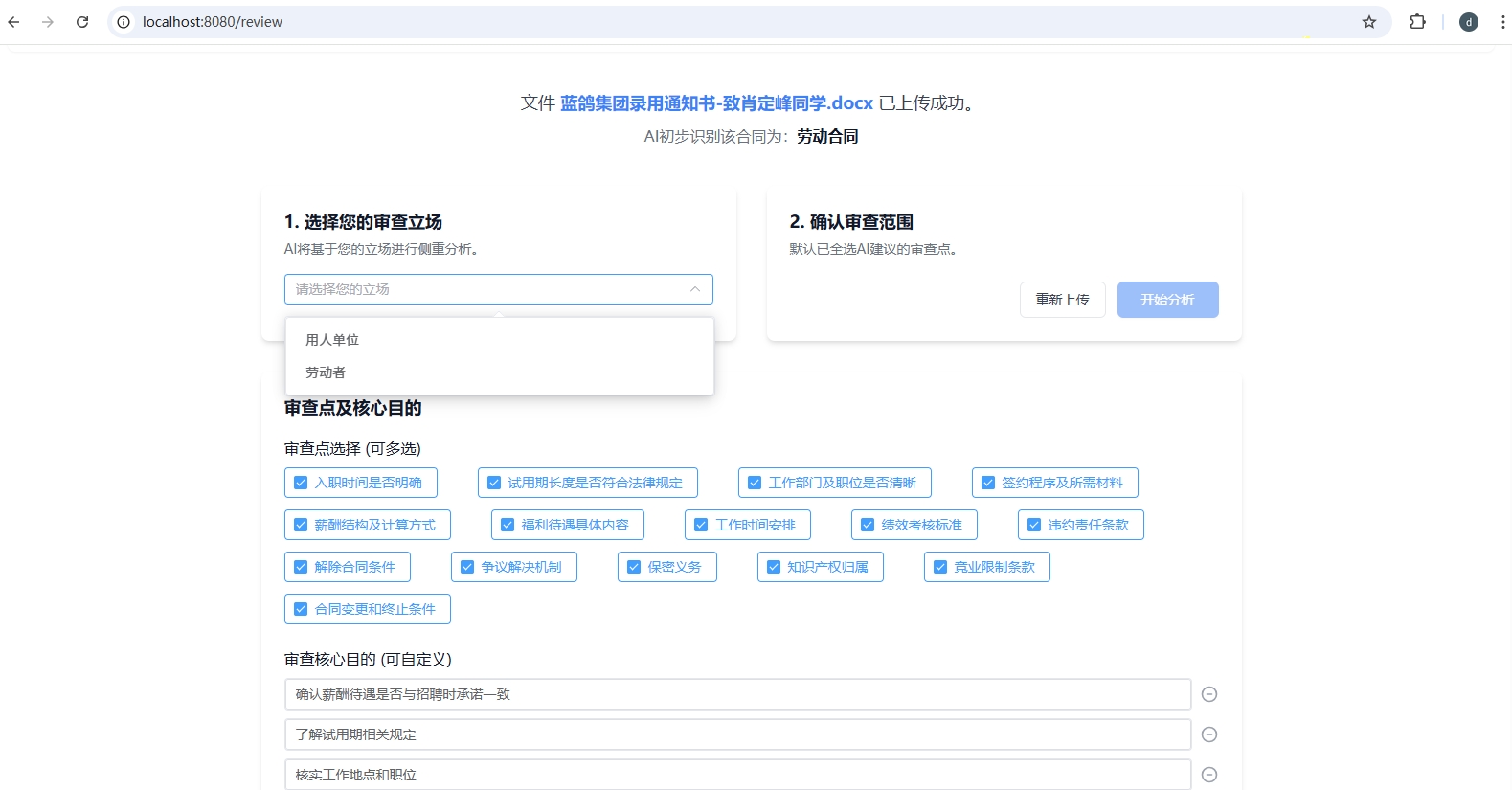
Task: Uncheck 工作部门及职位是否清晰
Action: coord(835,483)
